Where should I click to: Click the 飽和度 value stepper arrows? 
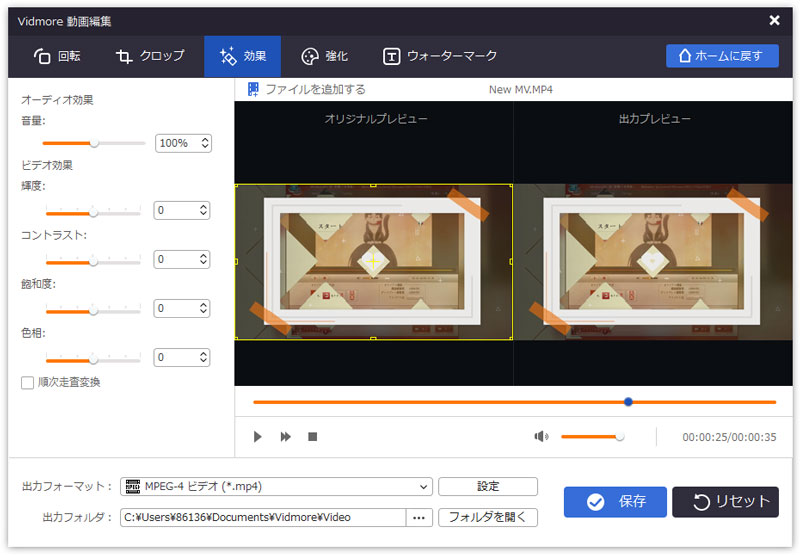click(x=203, y=308)
